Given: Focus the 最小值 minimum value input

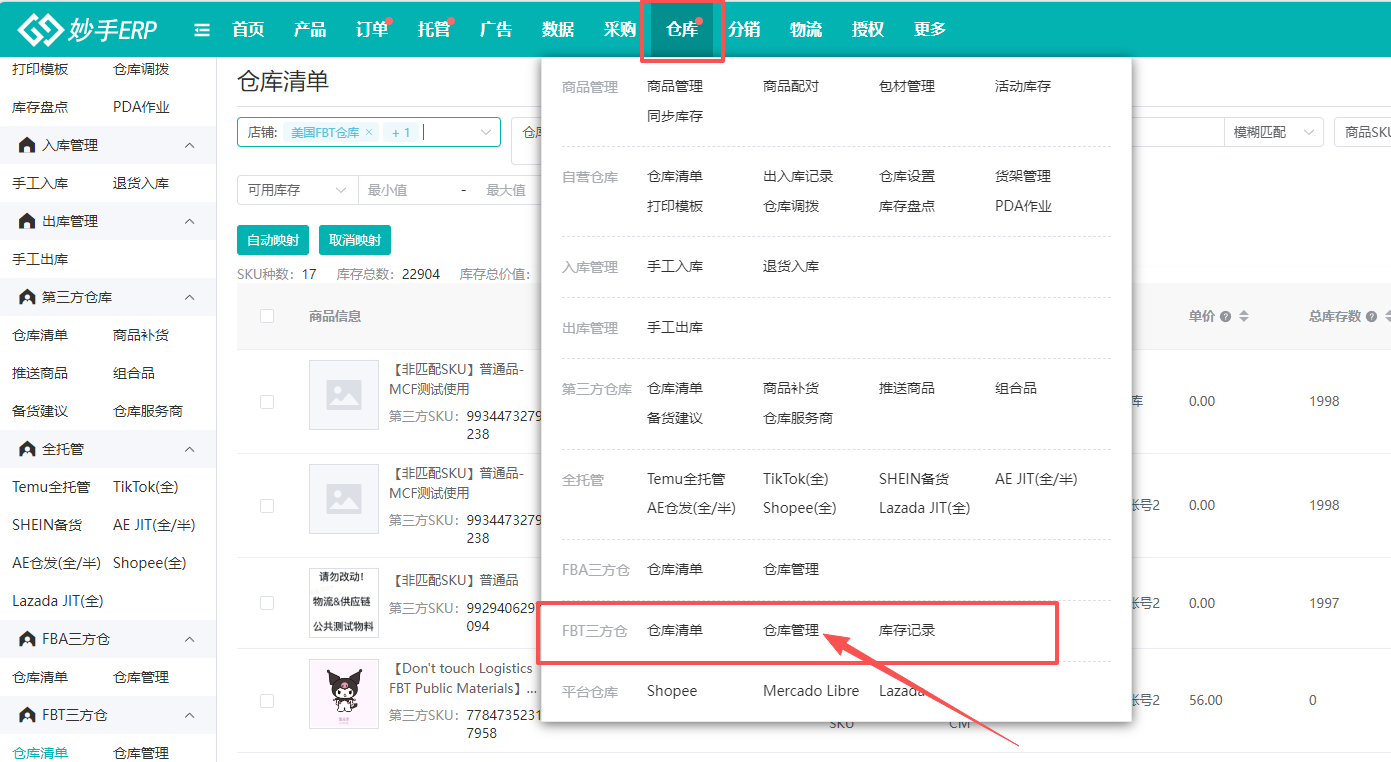Looking at the screenshot, I should pos(407,190).
